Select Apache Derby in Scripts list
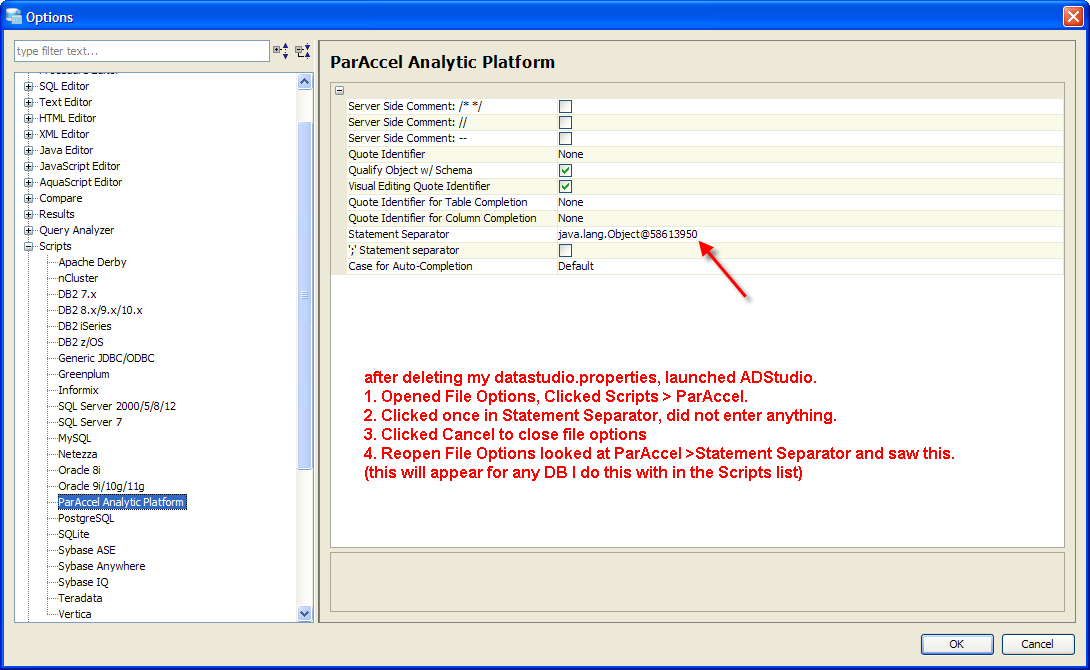Screen dimensions: 1090x670 tap(92, 262)
